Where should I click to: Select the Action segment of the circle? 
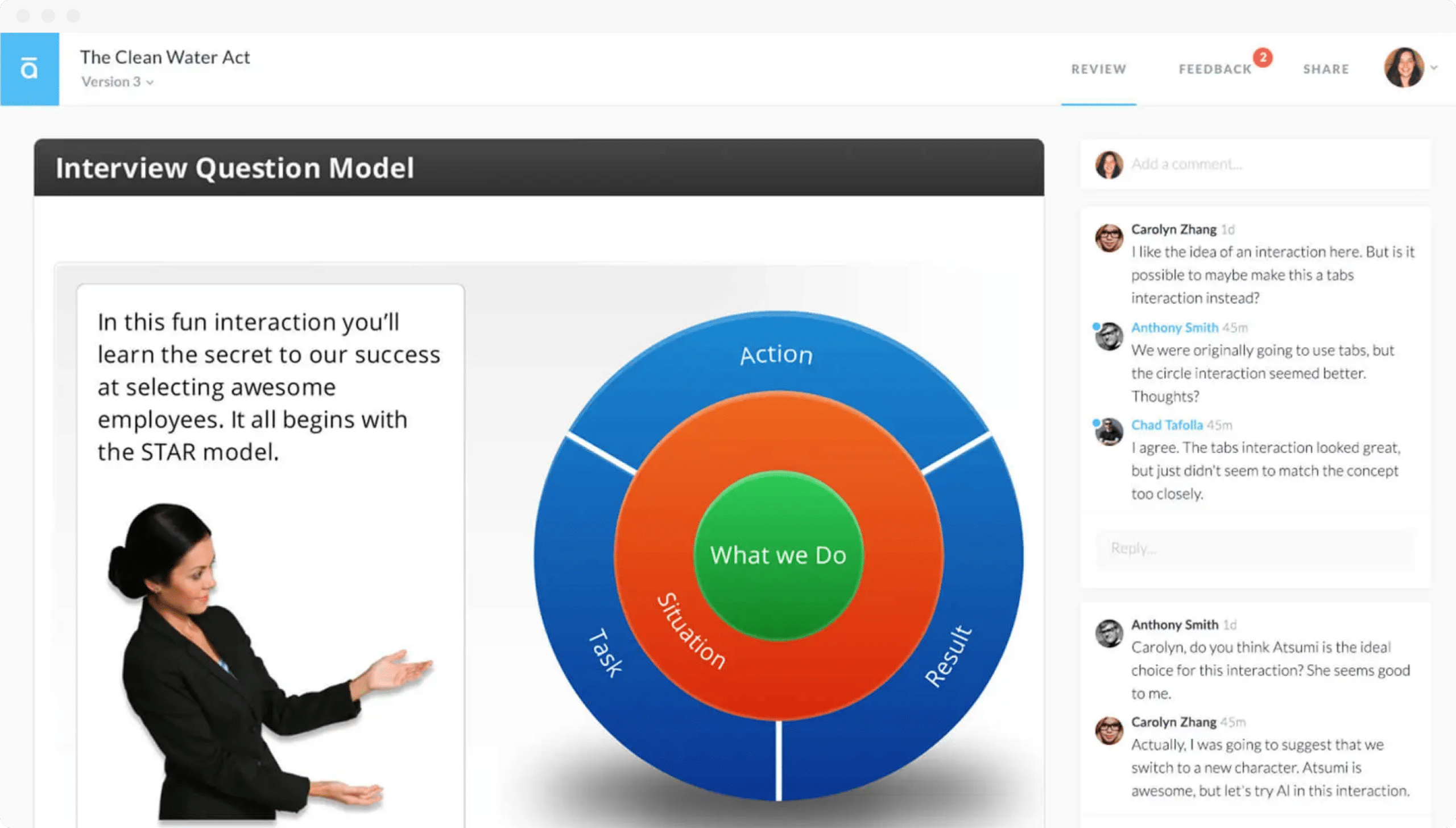click(776, 355)
